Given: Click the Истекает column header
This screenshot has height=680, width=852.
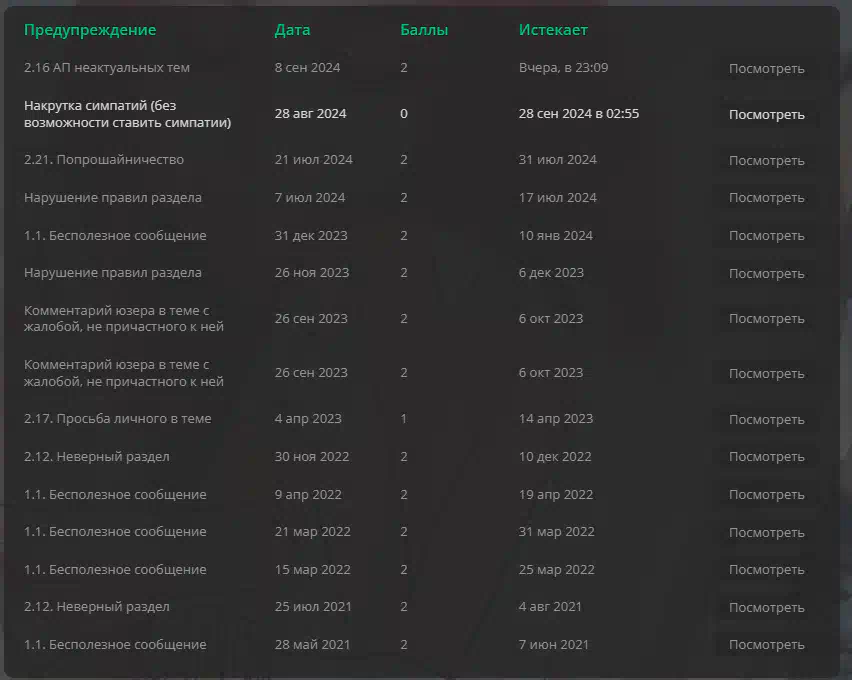Looking at the screenshot, I should point(553,30).
